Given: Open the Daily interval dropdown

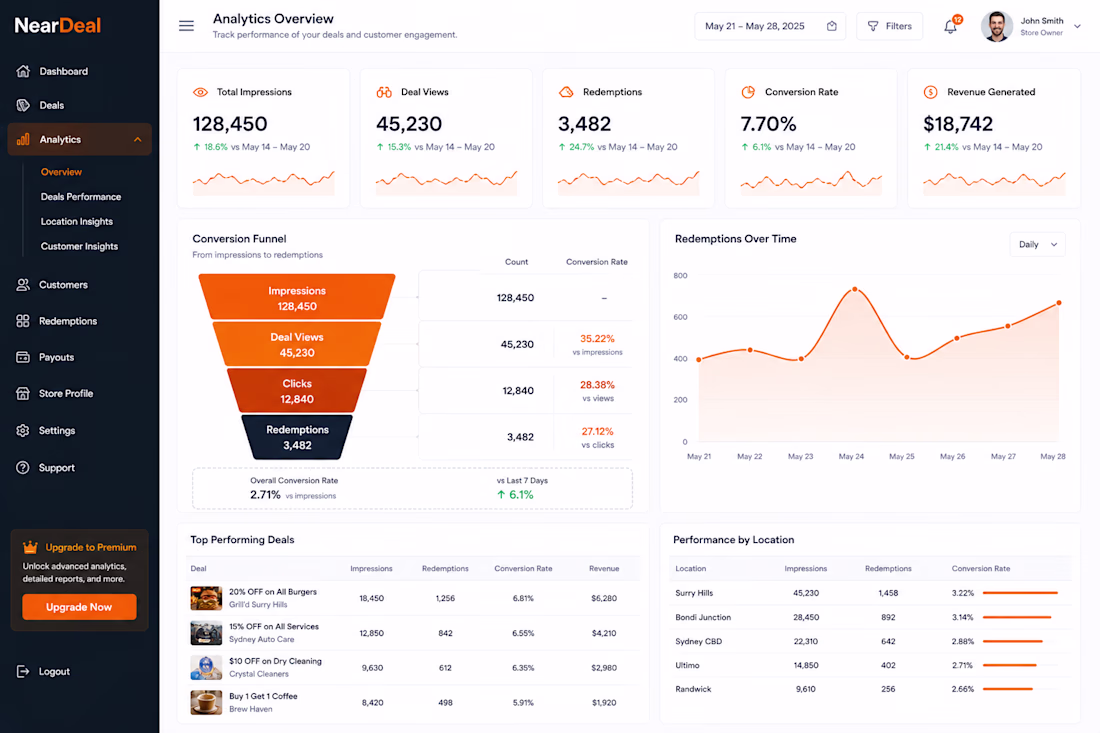Looking at the screenshot, I should [1038, 244].
